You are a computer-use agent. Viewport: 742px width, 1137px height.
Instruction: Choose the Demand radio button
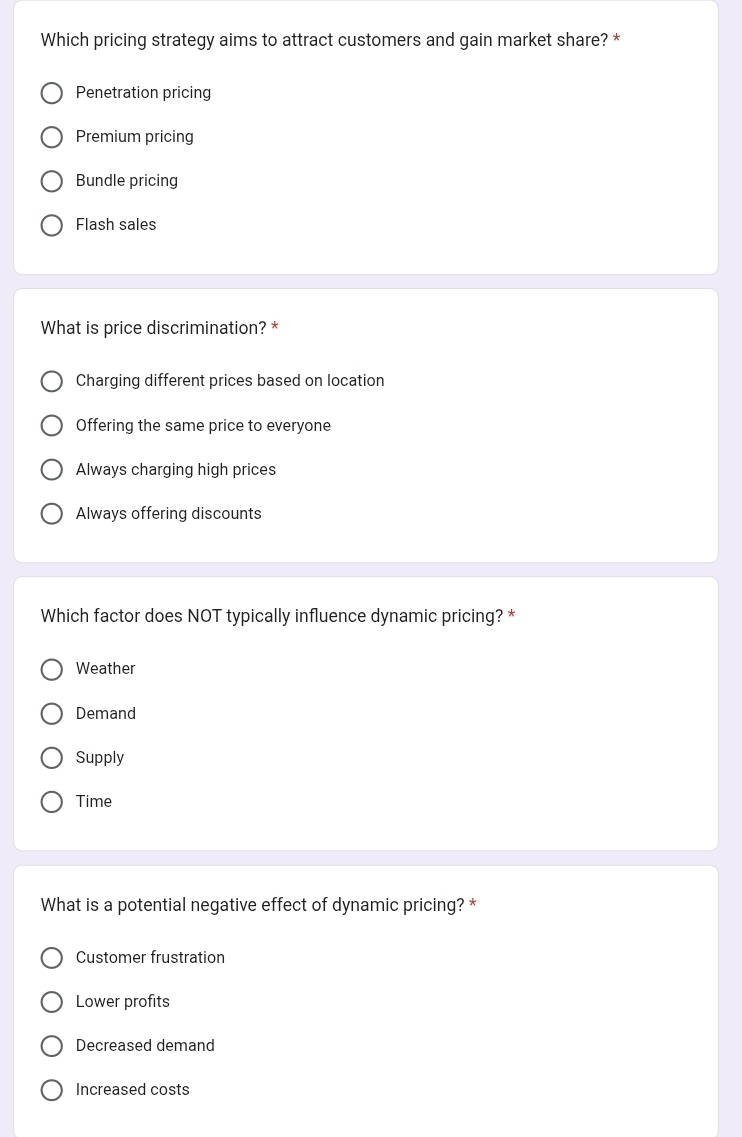pyautogui.click(x=51, y=714)
